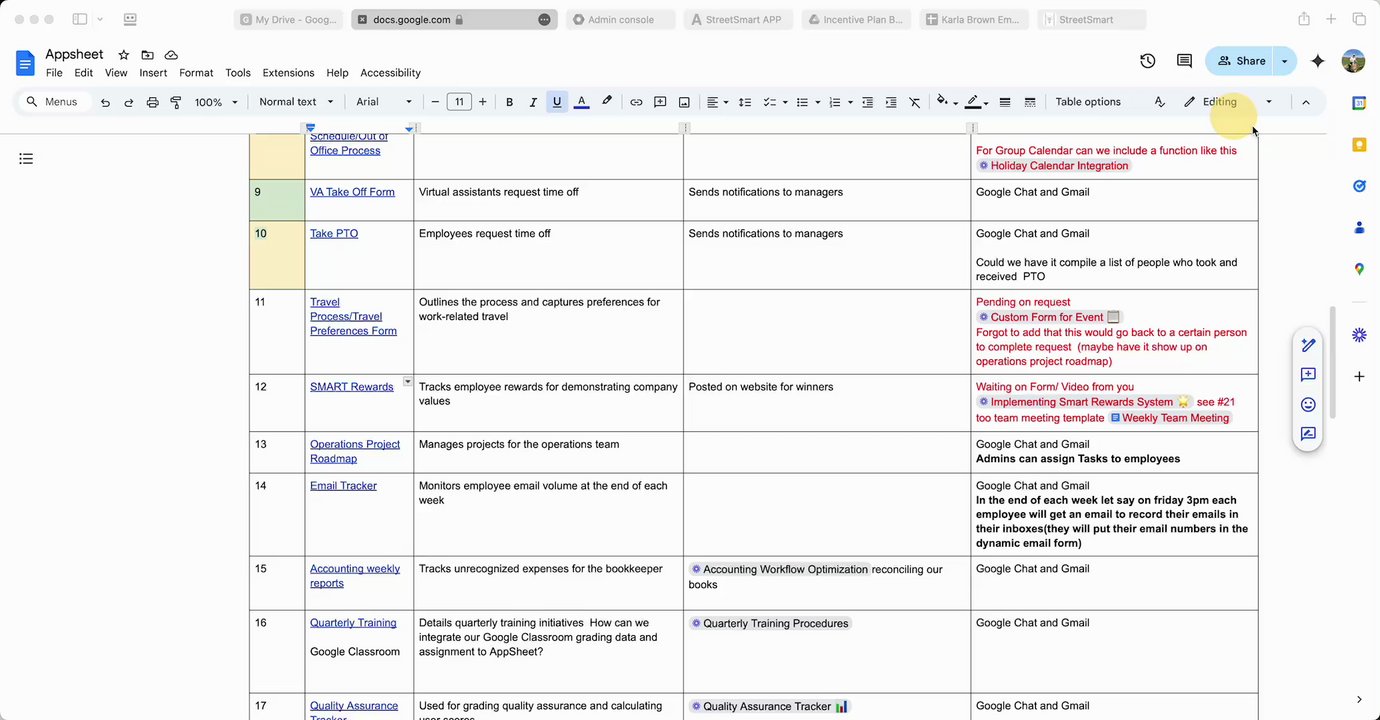The height and width of the screenshot is (720, 1380).
Task: Move the document using the folder icon
Action: 148,55
